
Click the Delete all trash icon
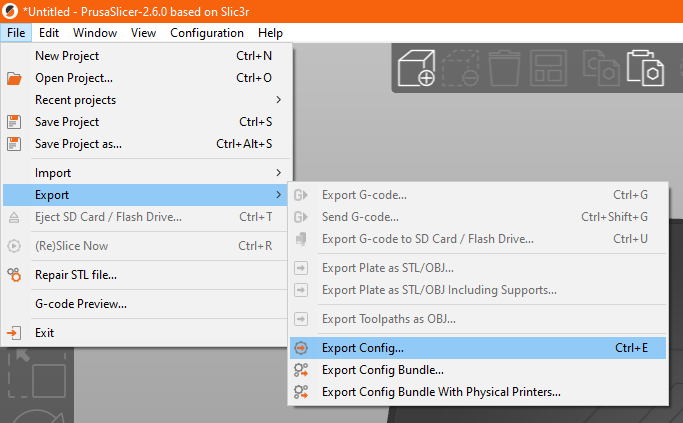point(504,68)
